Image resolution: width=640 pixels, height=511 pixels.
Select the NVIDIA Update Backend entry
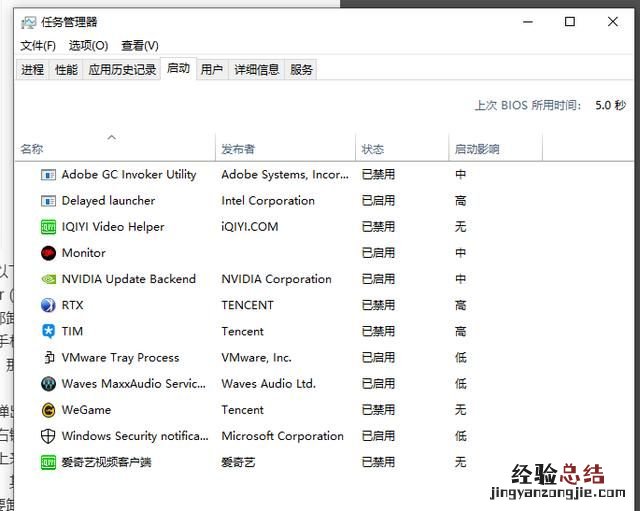point(324,279)
